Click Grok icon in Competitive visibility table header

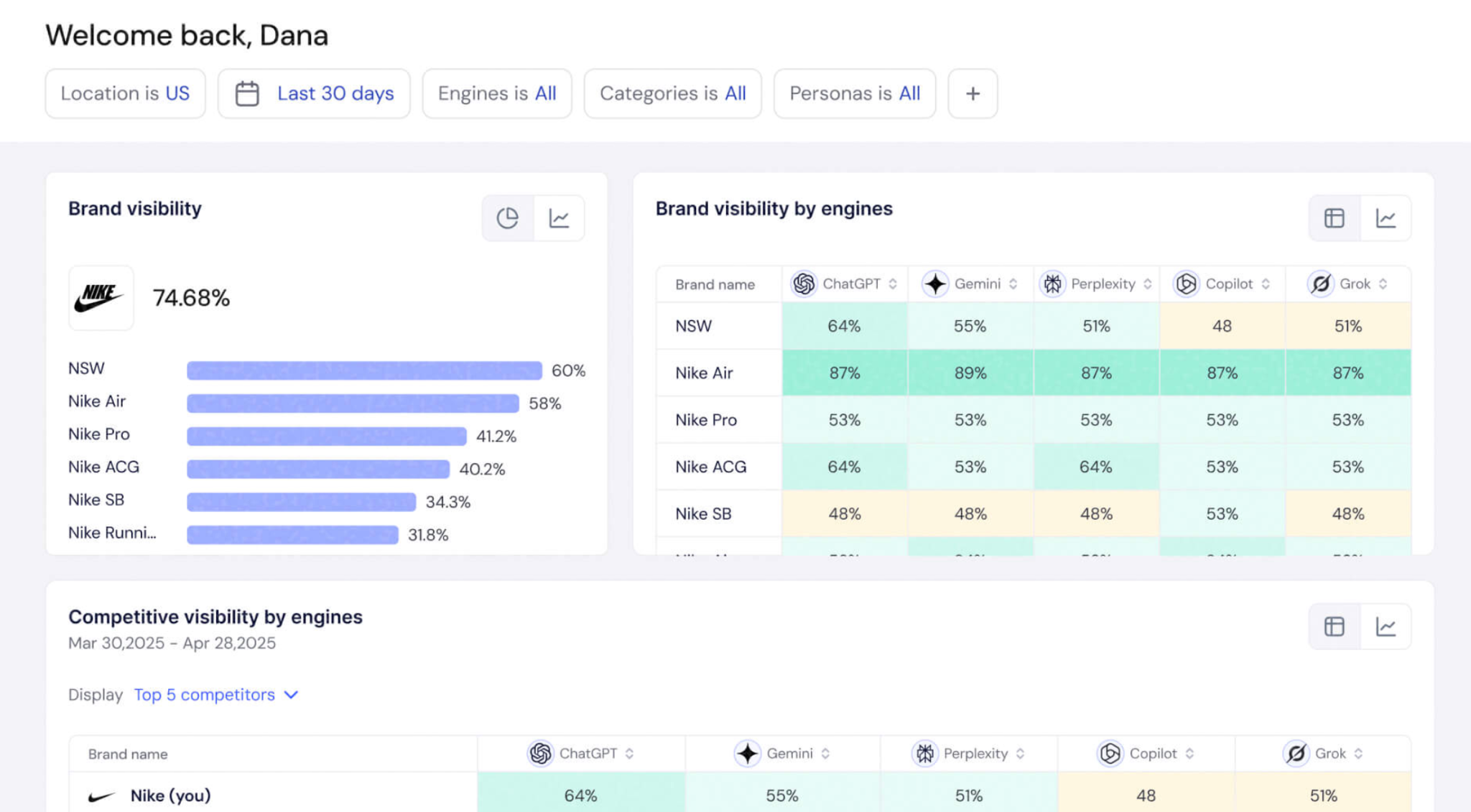pos(1296,754)
